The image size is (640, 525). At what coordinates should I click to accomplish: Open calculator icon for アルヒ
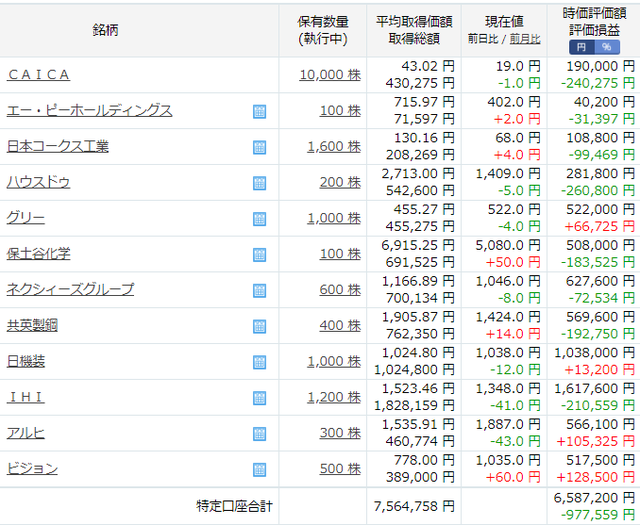click(260, 434)
